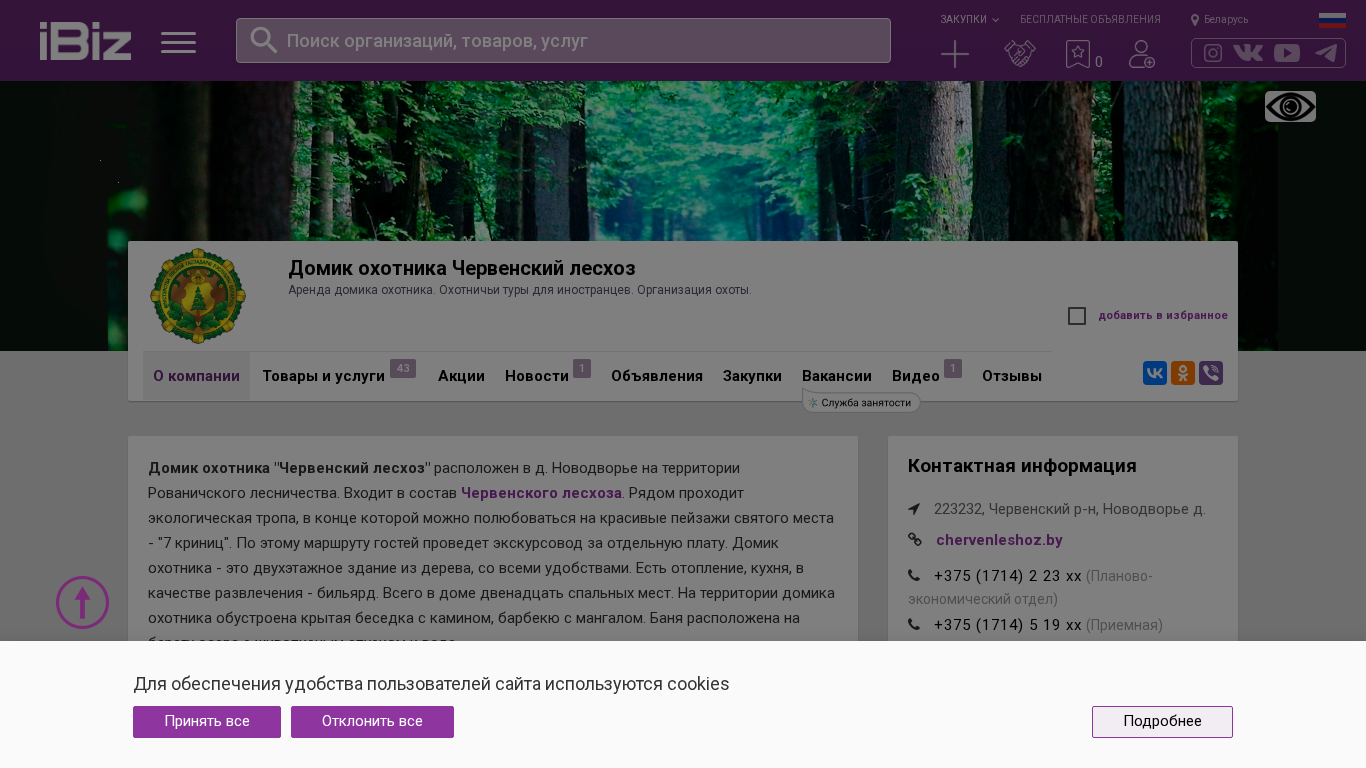
Task: Switch language via the Russian flag
Action: tap(1332, 20)
